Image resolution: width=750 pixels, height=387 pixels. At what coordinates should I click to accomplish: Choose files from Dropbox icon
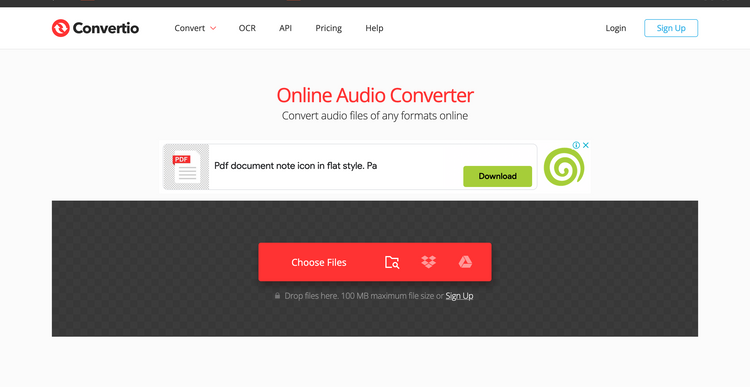click(x=429, y=262)
